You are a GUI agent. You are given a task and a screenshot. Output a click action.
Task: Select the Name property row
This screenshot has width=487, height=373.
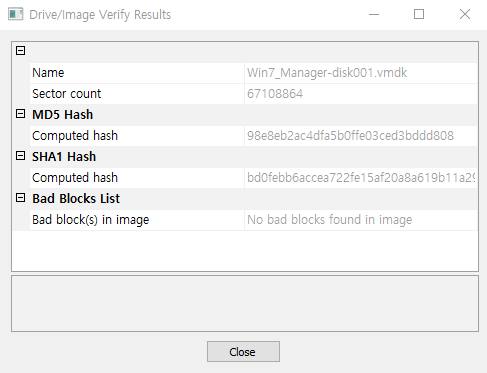click(253, 73)
